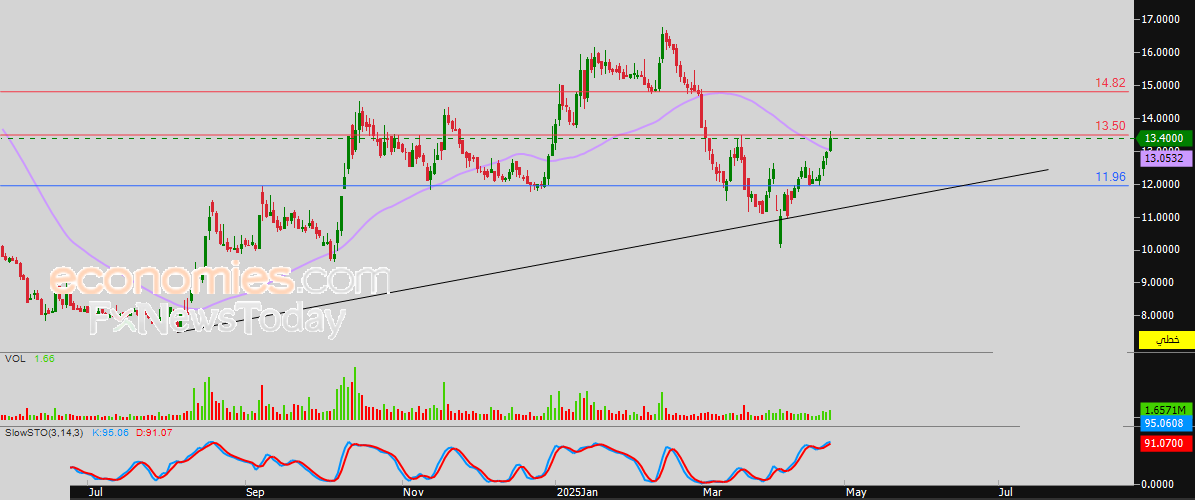Click the blue 95.0608 stochastic value tag

pos(1165,423)
